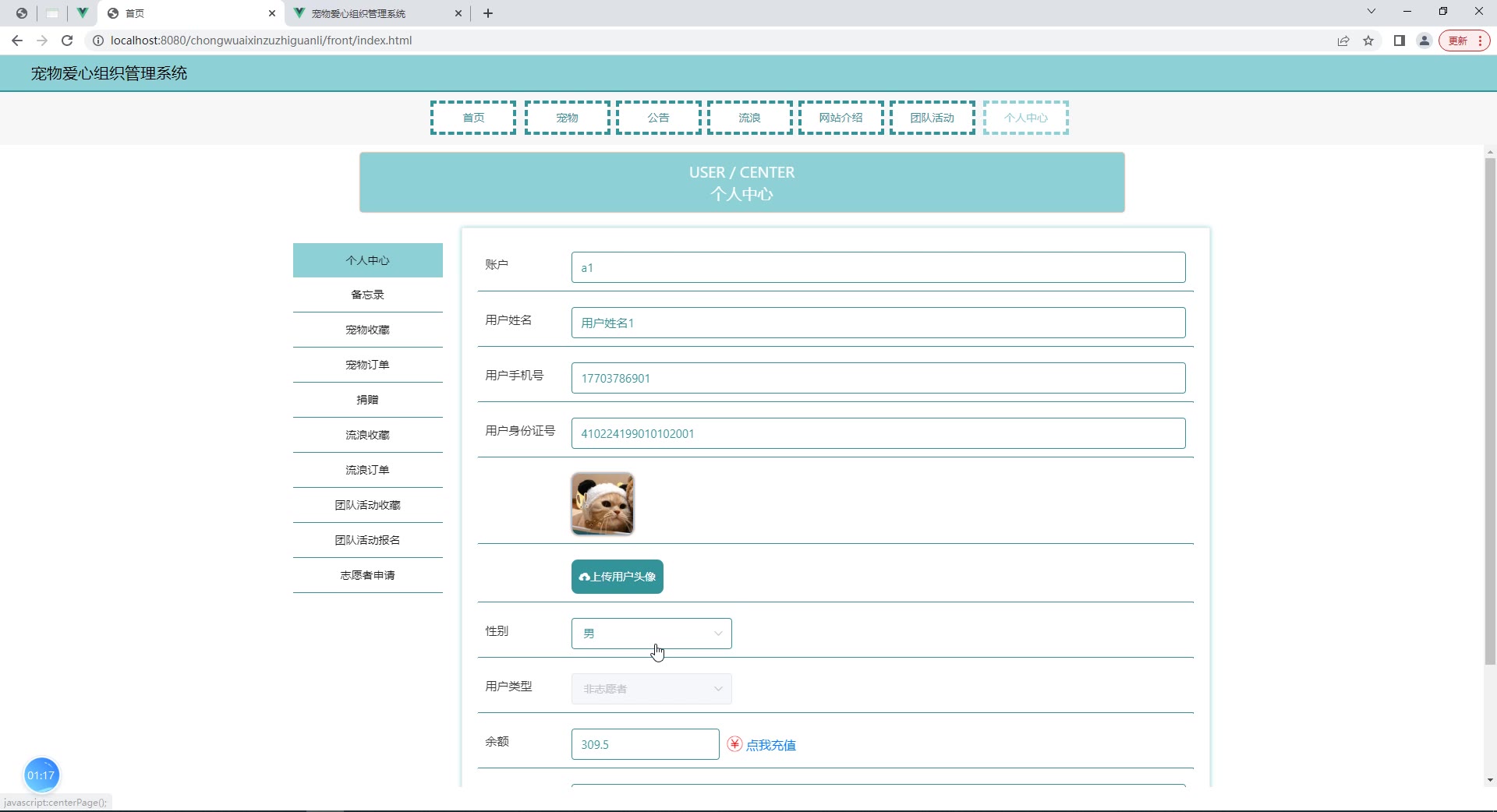This screenshot has height=812, width=1497.
Task: Open the browser side panel icon
Action: [x=1400, y=41]
